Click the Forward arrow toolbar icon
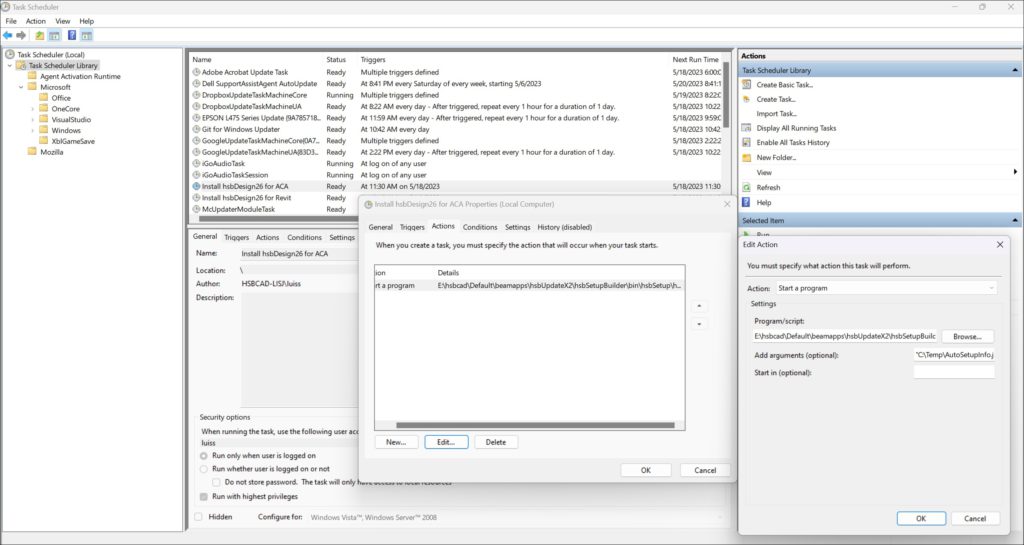This screenshot has height=545, width=1024. point(21,35)
